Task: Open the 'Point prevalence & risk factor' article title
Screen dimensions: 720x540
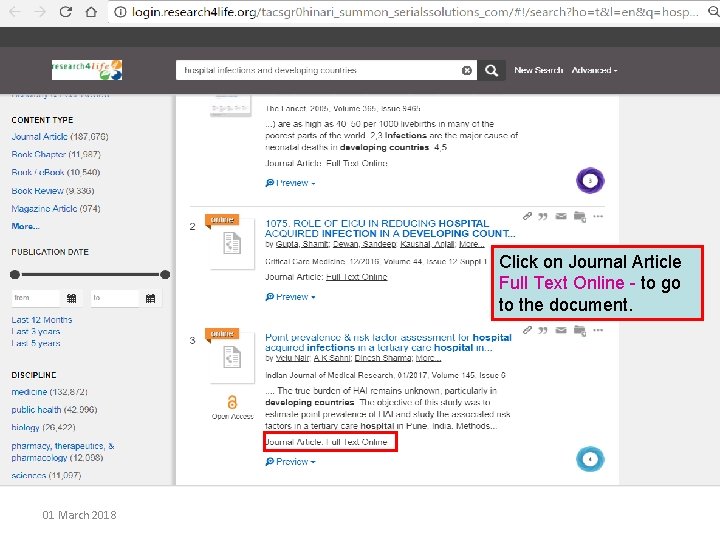Action: [x=388, y=342]
